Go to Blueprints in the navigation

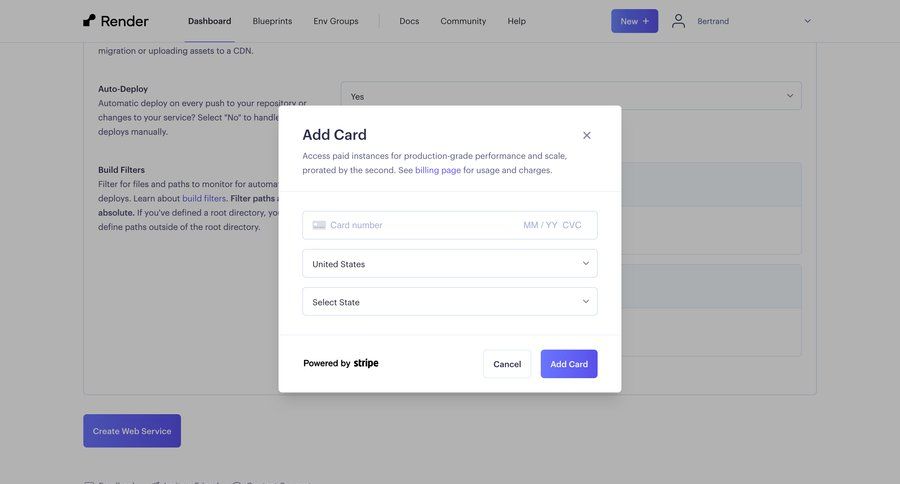272,21
